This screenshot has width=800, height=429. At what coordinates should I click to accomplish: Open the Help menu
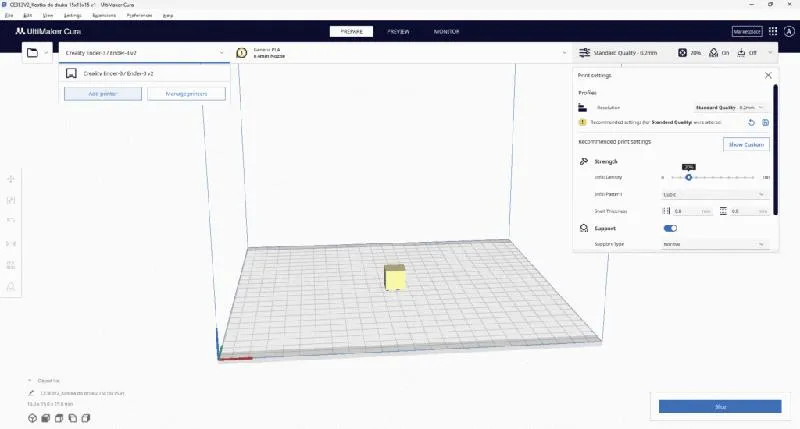click(168, 15)
